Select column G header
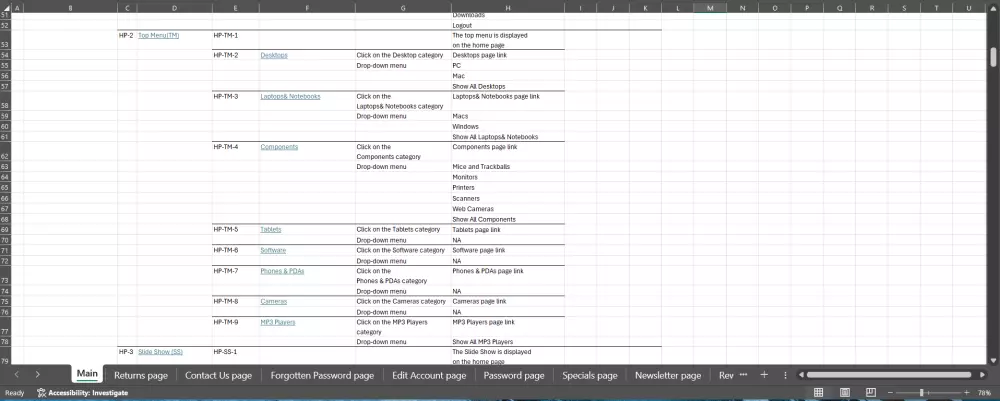This screenshot has height=401, width=1000. (403, 8)
